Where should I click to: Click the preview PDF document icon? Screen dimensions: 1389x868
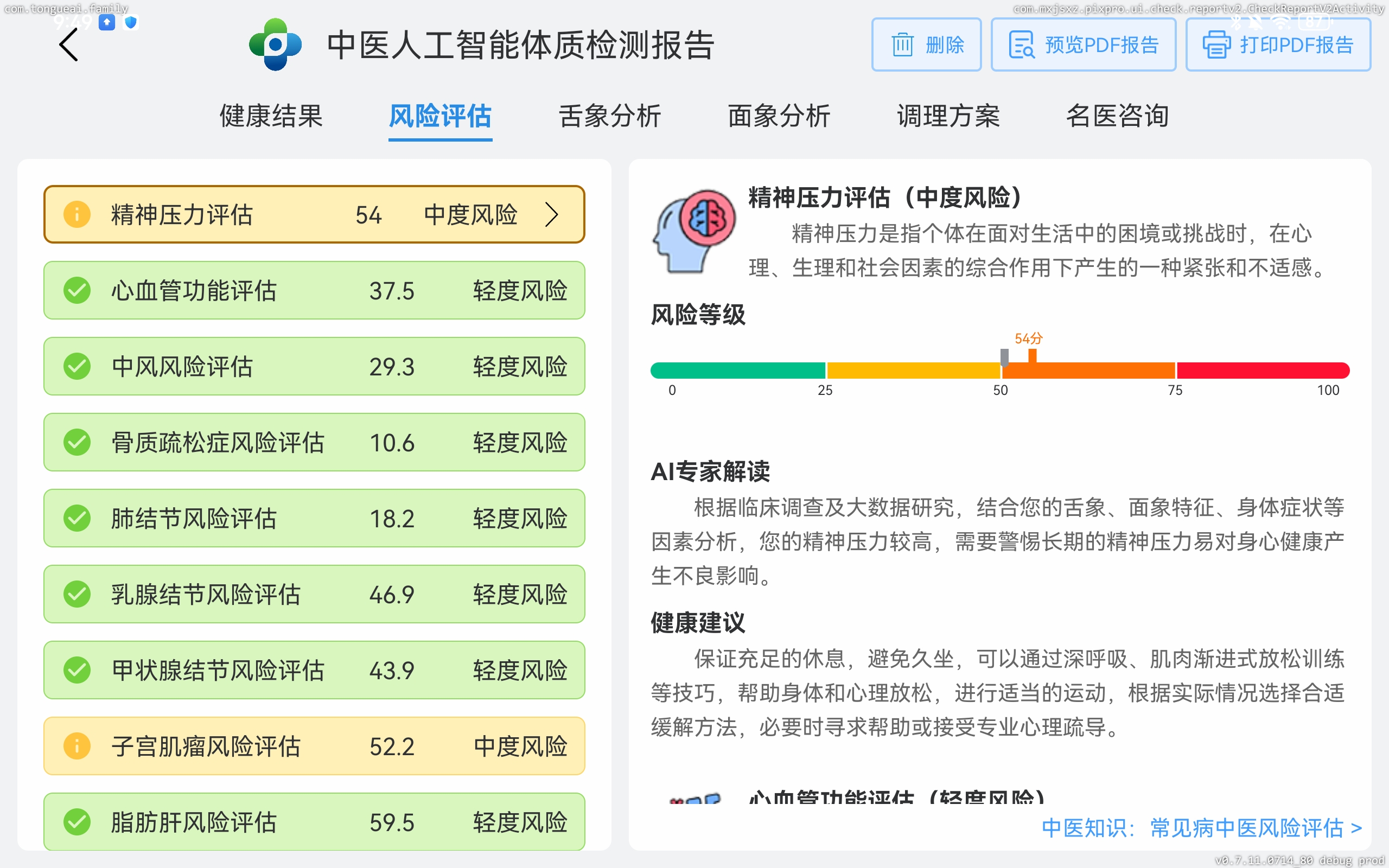coord(1022,45)
